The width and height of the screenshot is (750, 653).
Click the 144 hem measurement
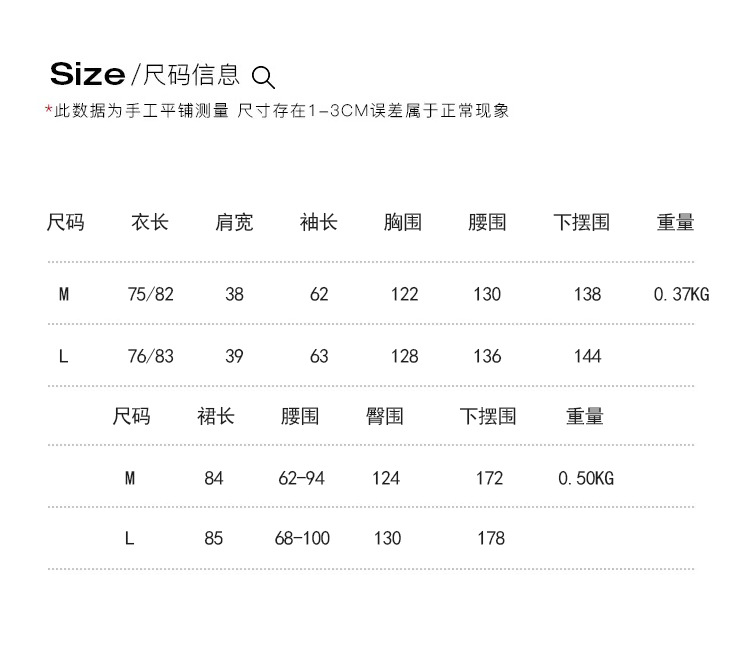(x=588, y=356)
